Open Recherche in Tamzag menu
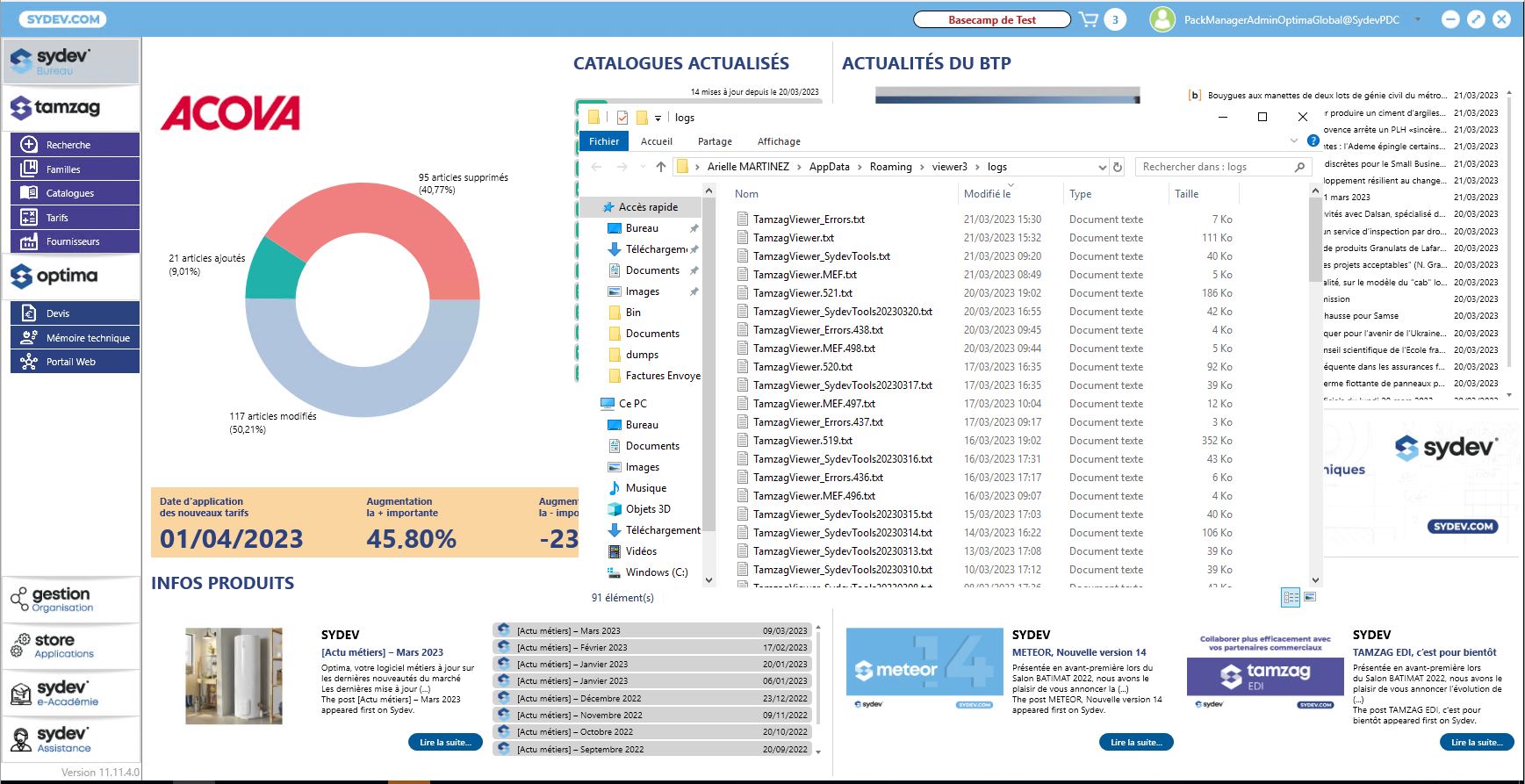 tap(76, 145)
